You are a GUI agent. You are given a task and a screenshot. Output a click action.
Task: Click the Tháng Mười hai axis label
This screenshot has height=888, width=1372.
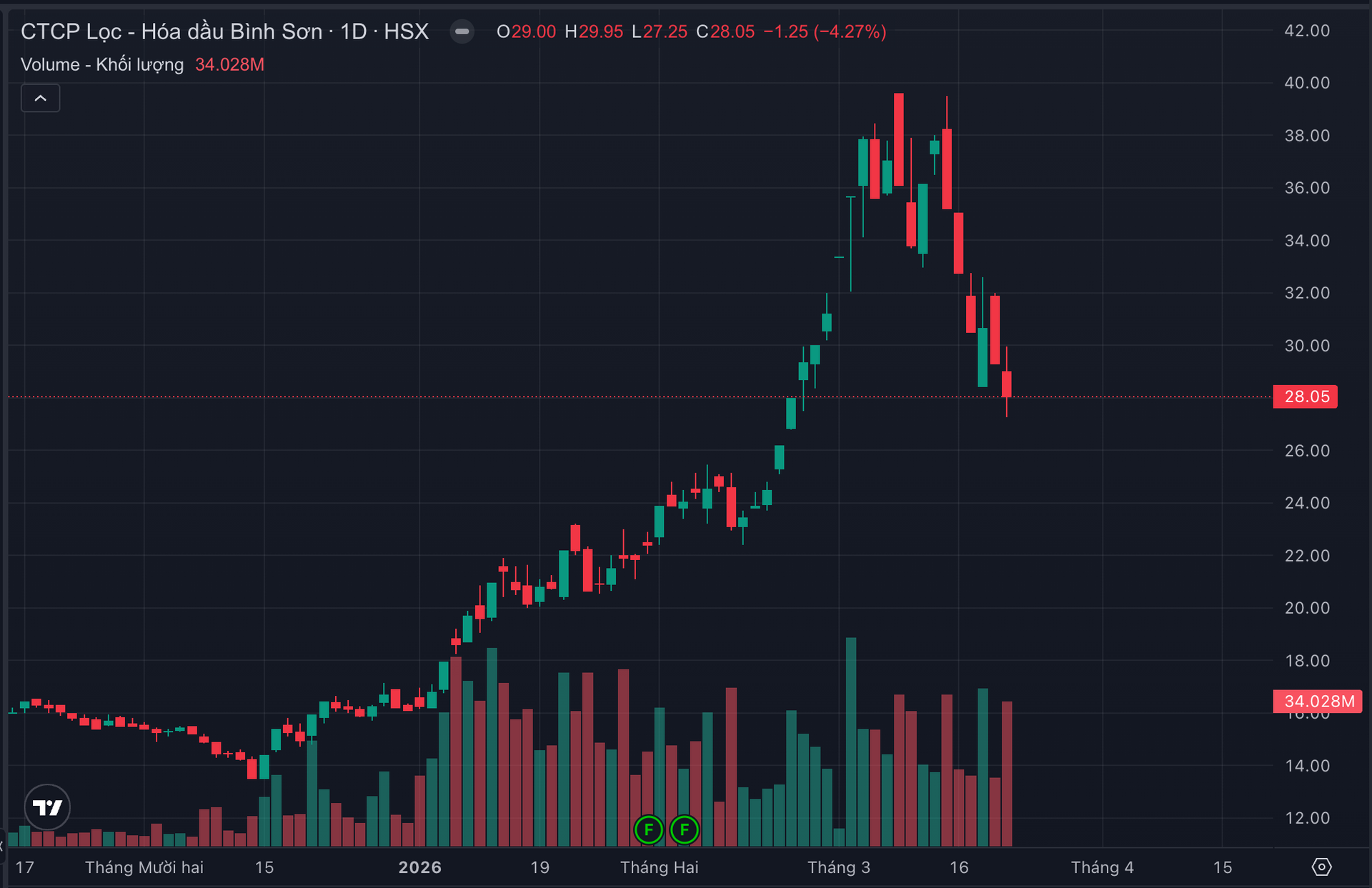(x=144, y=867)
